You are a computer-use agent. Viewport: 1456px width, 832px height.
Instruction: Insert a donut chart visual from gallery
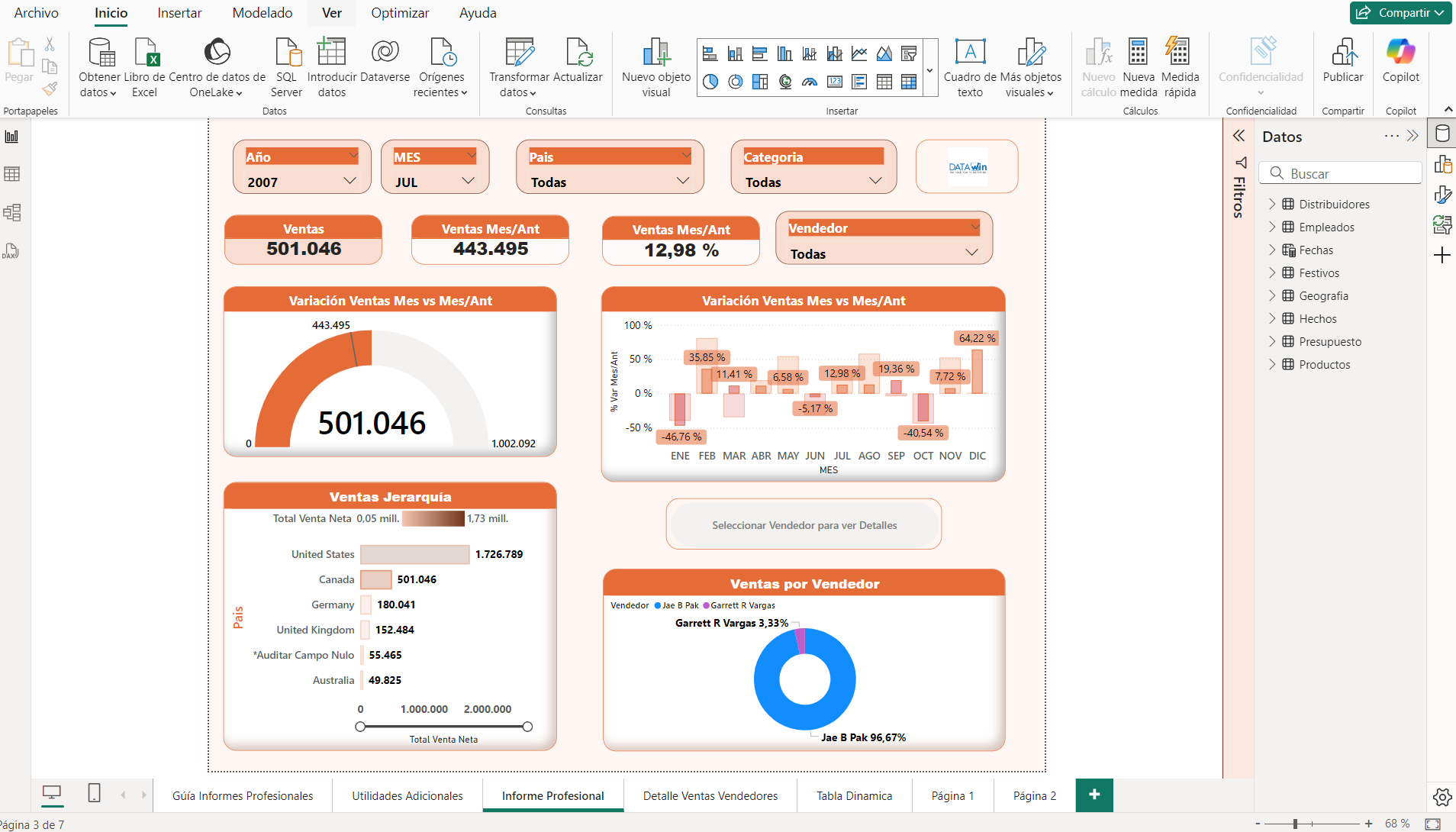736,82
